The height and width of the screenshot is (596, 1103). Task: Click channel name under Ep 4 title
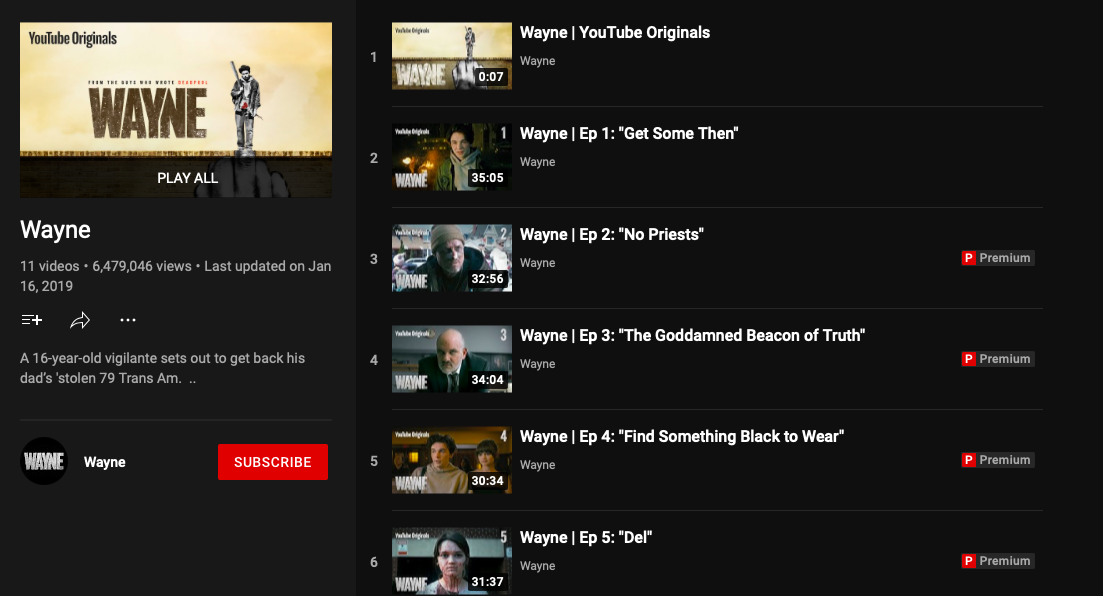click(x=537, y=465)
